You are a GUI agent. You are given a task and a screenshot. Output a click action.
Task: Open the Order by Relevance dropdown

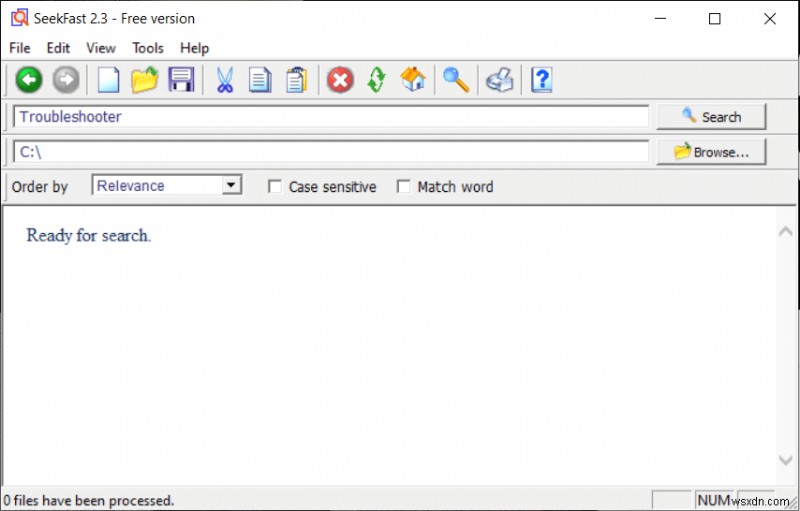[x=166, y=185]
